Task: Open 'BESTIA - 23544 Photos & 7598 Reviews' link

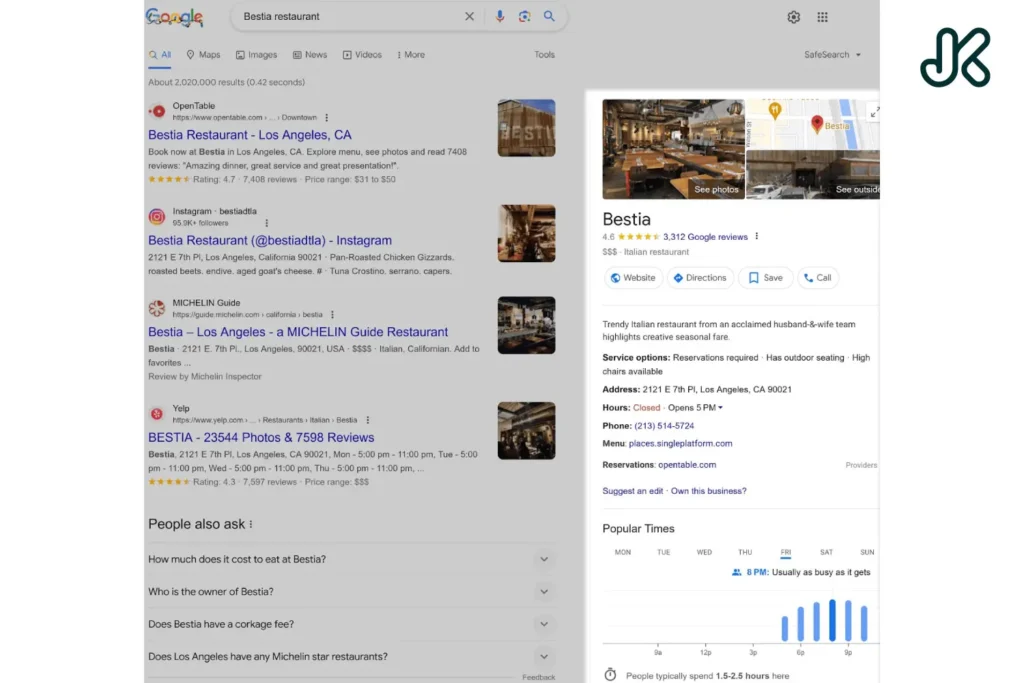Action: pos(261,437)
